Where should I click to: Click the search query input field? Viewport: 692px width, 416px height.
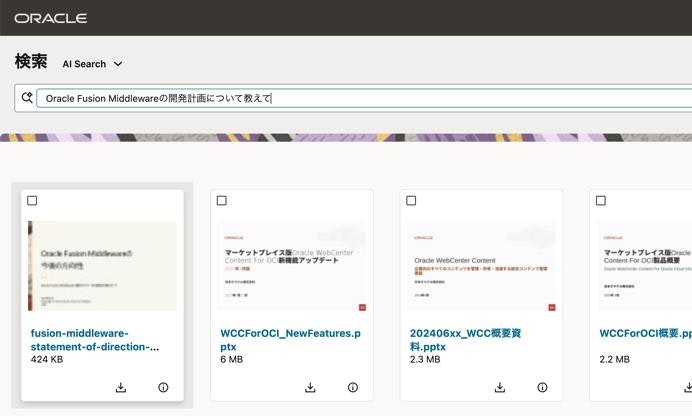click(364, 98)
